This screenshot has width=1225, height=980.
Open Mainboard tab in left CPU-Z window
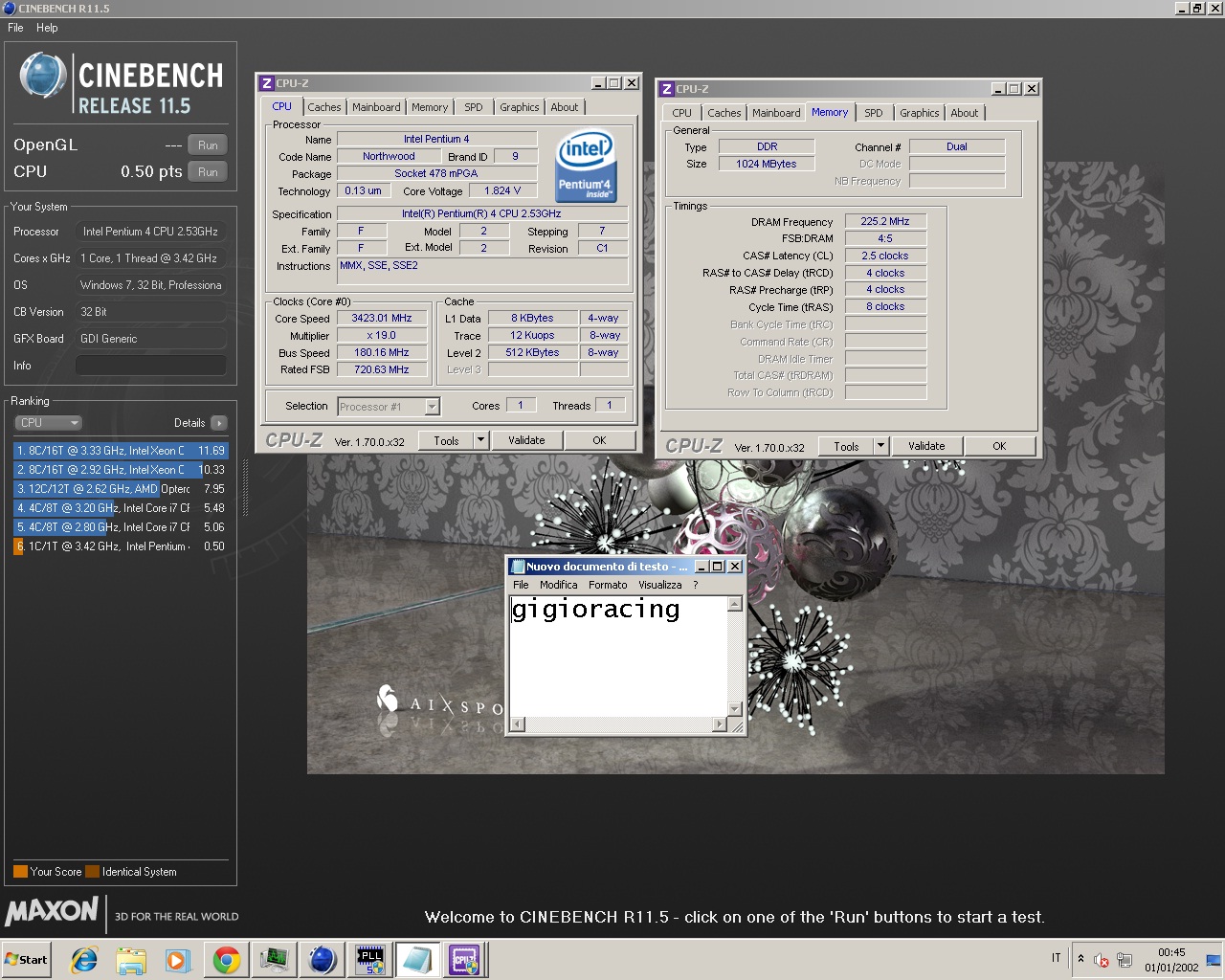[x=376, y=107]
